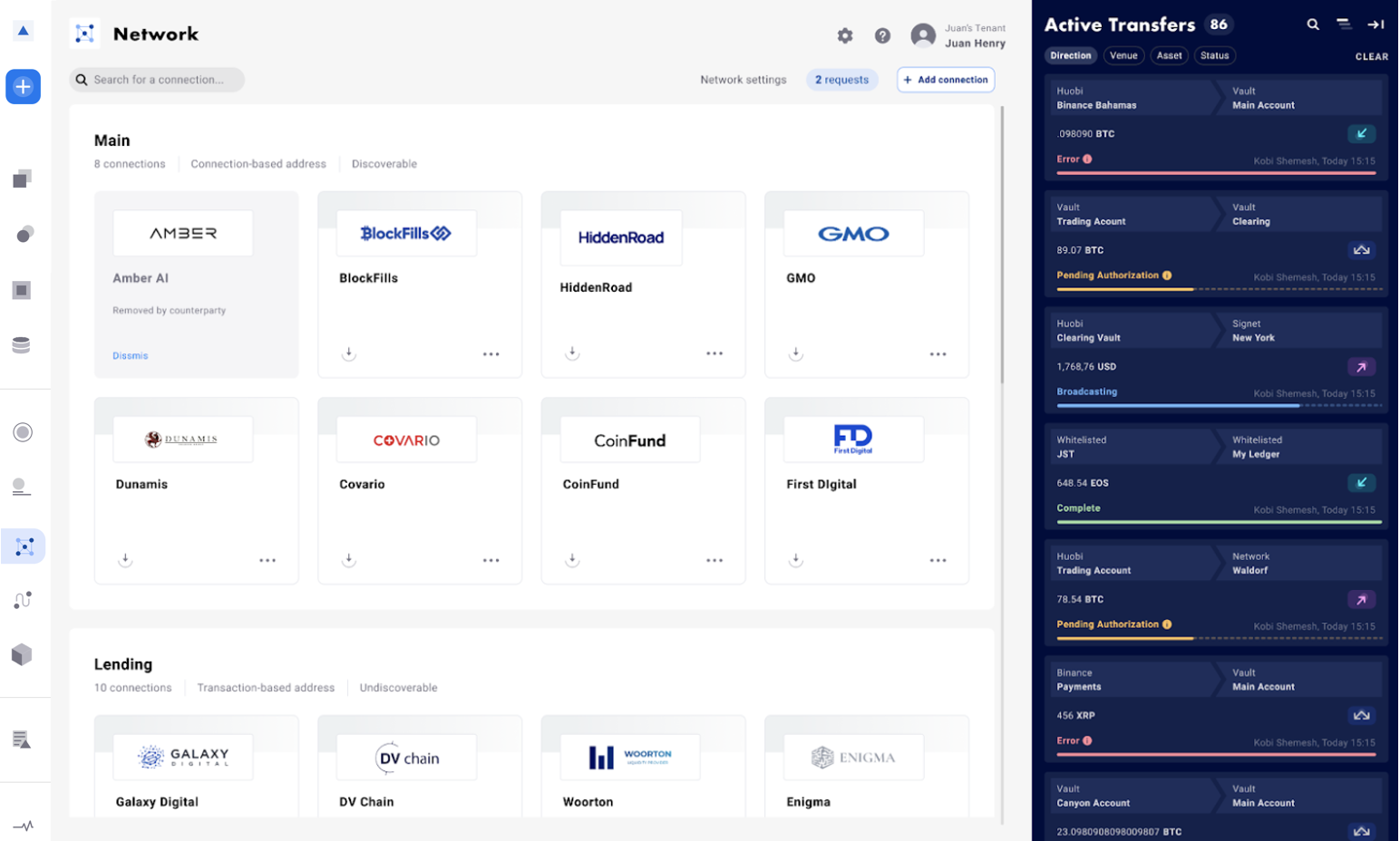Click the Search for a connection field

(x=157, y=80)
